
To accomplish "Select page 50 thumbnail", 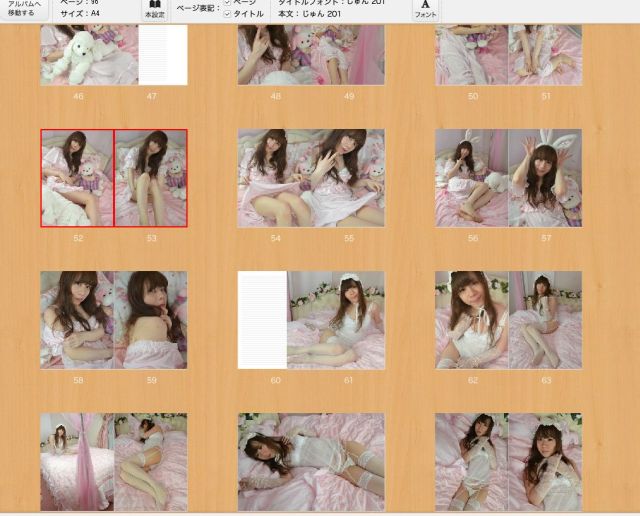I will pos(471,55).
